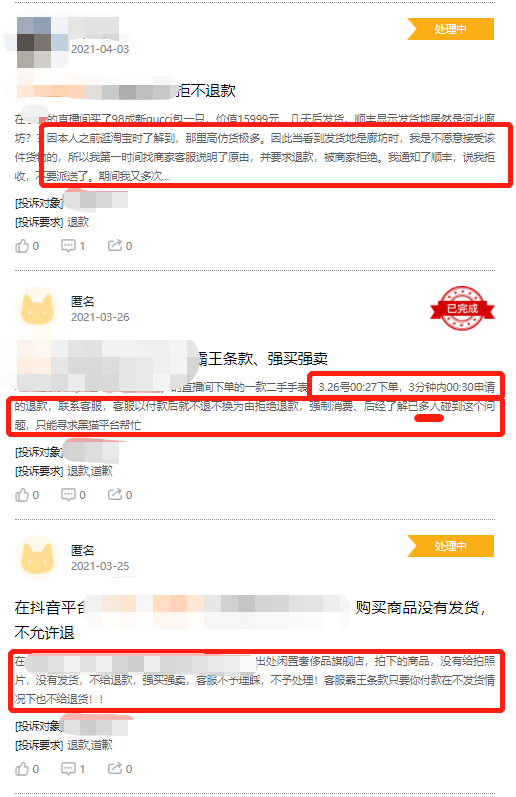516x797 pixels.
Task: Open comments on the 2021-03-25 complaint
Action: 73,769
